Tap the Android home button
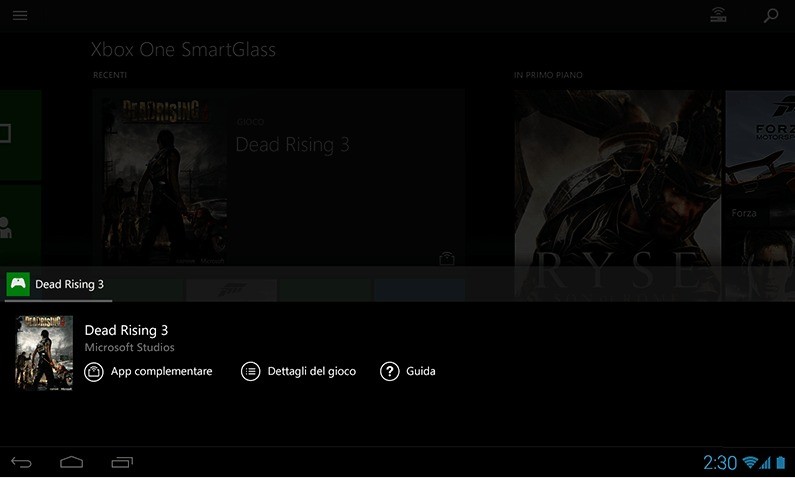Viewport: 795px width, 478px height. pos(71,462)
